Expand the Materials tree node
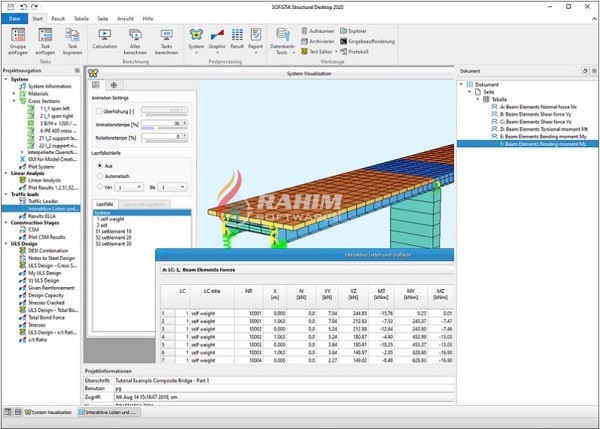Viewport: 600px width, 429px height. [15, 95]
